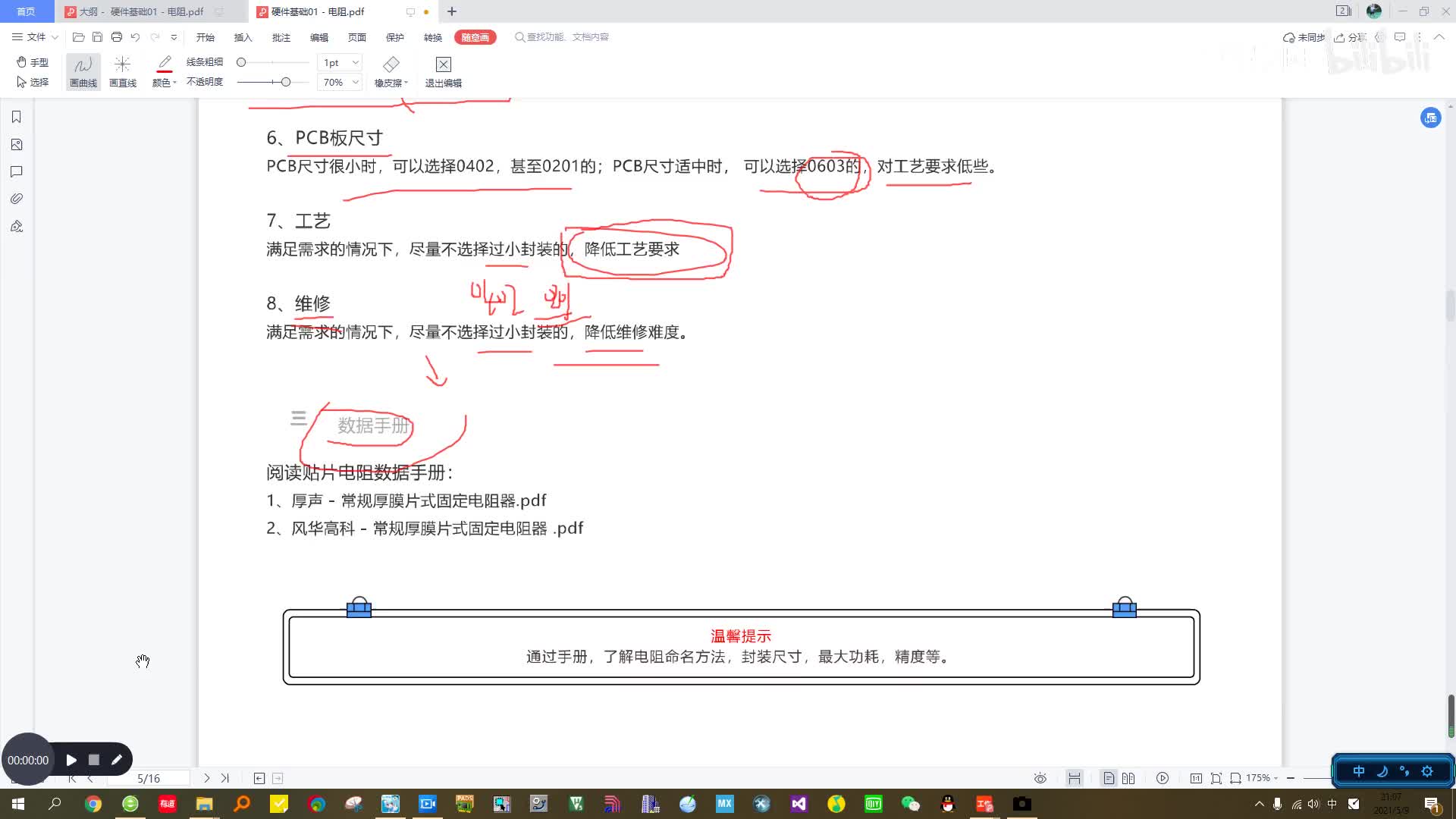Open the 颜色 pen color picker

point(164,72)
